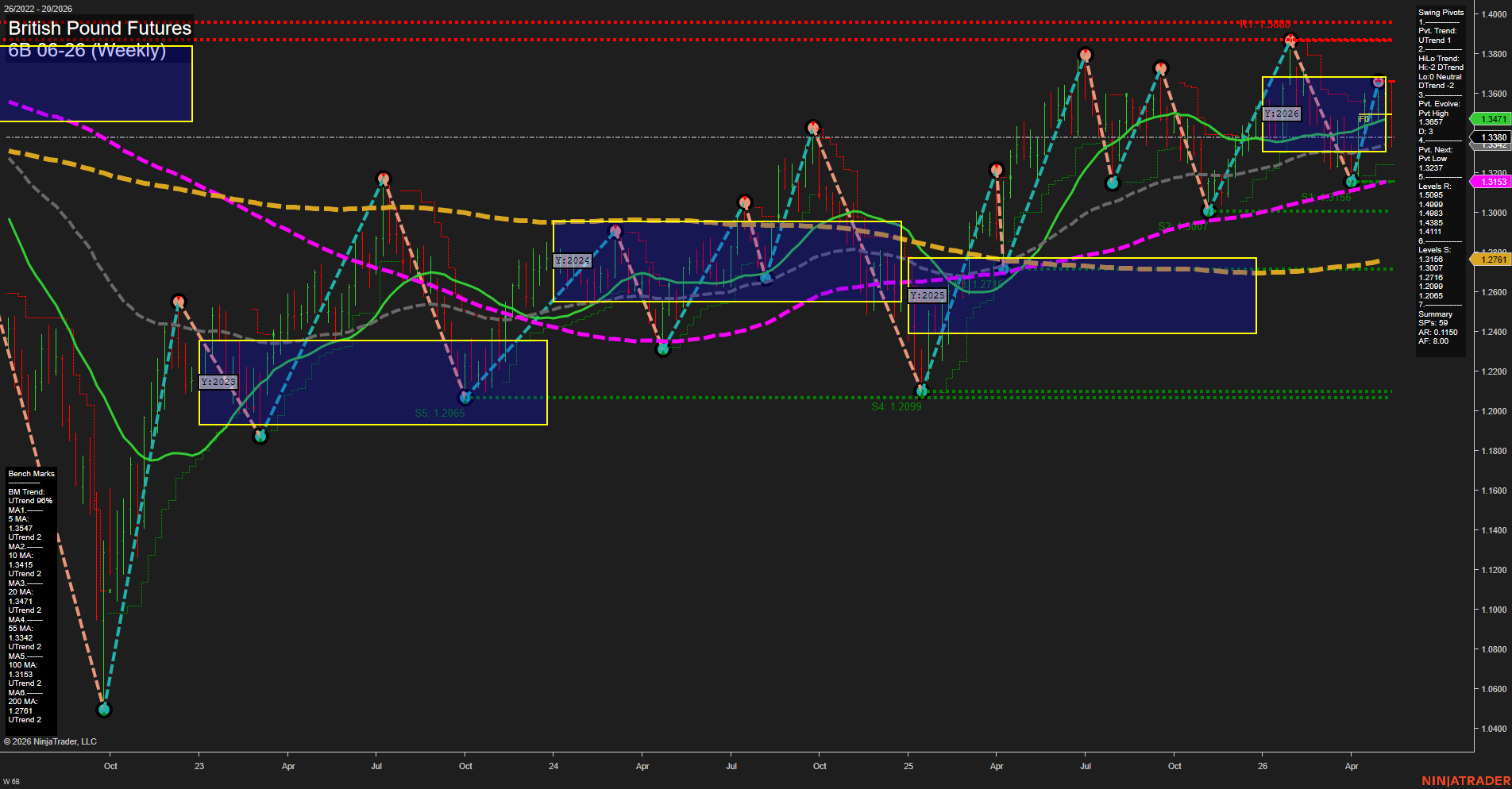Click the 1.2000 price axis label
Viewport: 1512px width, 789px height.
tap(1494, 411)
